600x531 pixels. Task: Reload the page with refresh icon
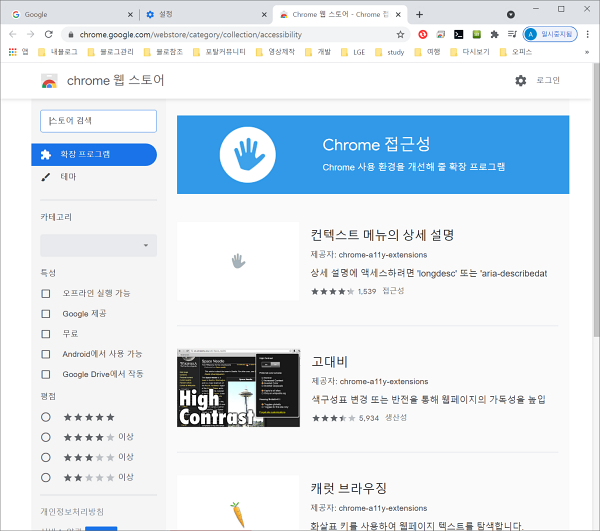[x=49, y=34]
